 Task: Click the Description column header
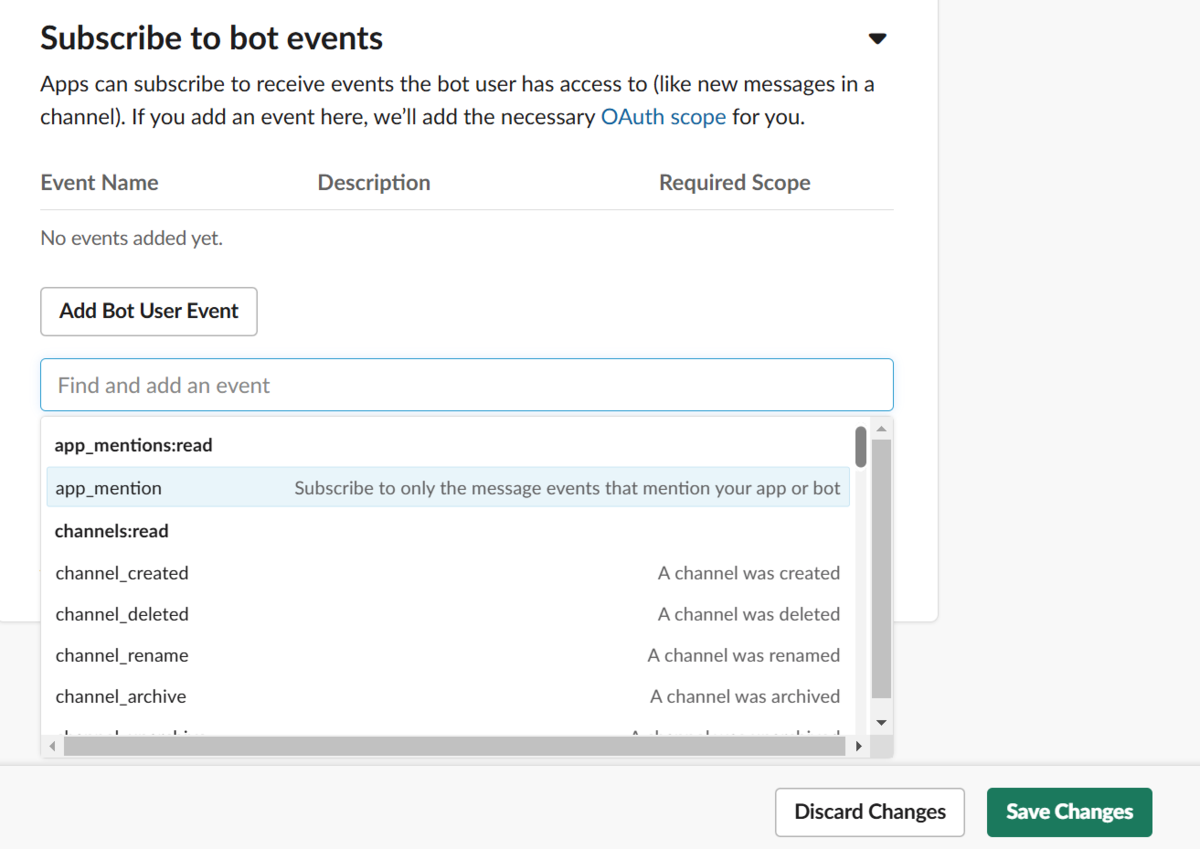pyautogui.click(x=374, y=183)
